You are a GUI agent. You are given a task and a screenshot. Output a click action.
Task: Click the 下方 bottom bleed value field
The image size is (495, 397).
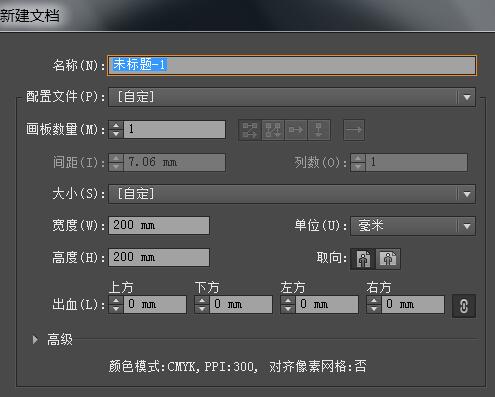(241, 304)
